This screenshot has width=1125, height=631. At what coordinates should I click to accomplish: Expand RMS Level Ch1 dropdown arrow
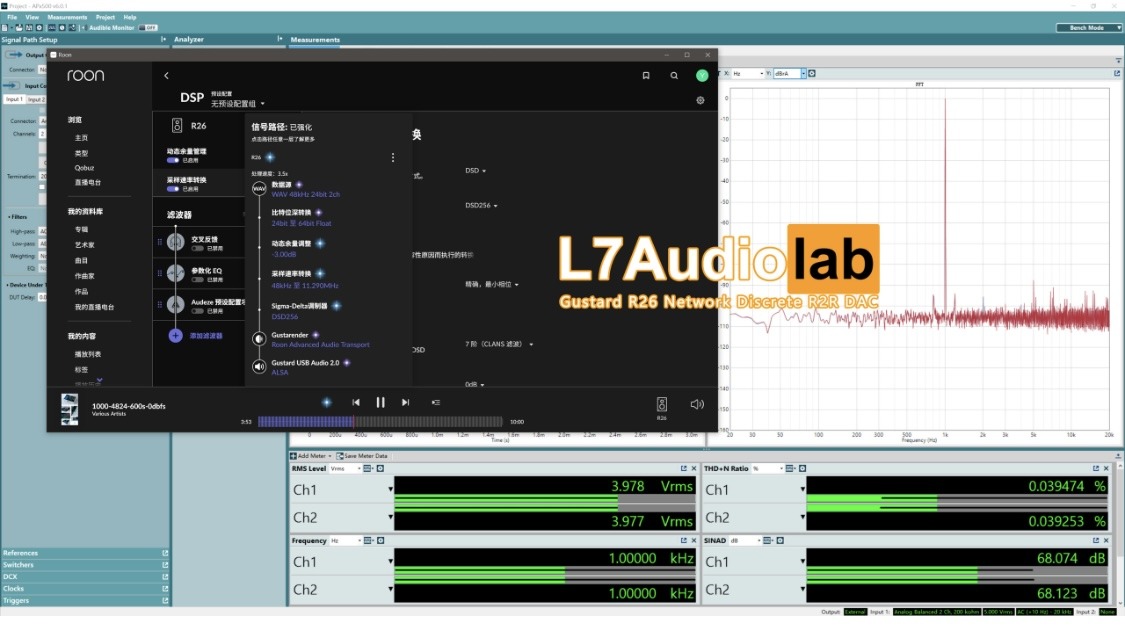390,490
